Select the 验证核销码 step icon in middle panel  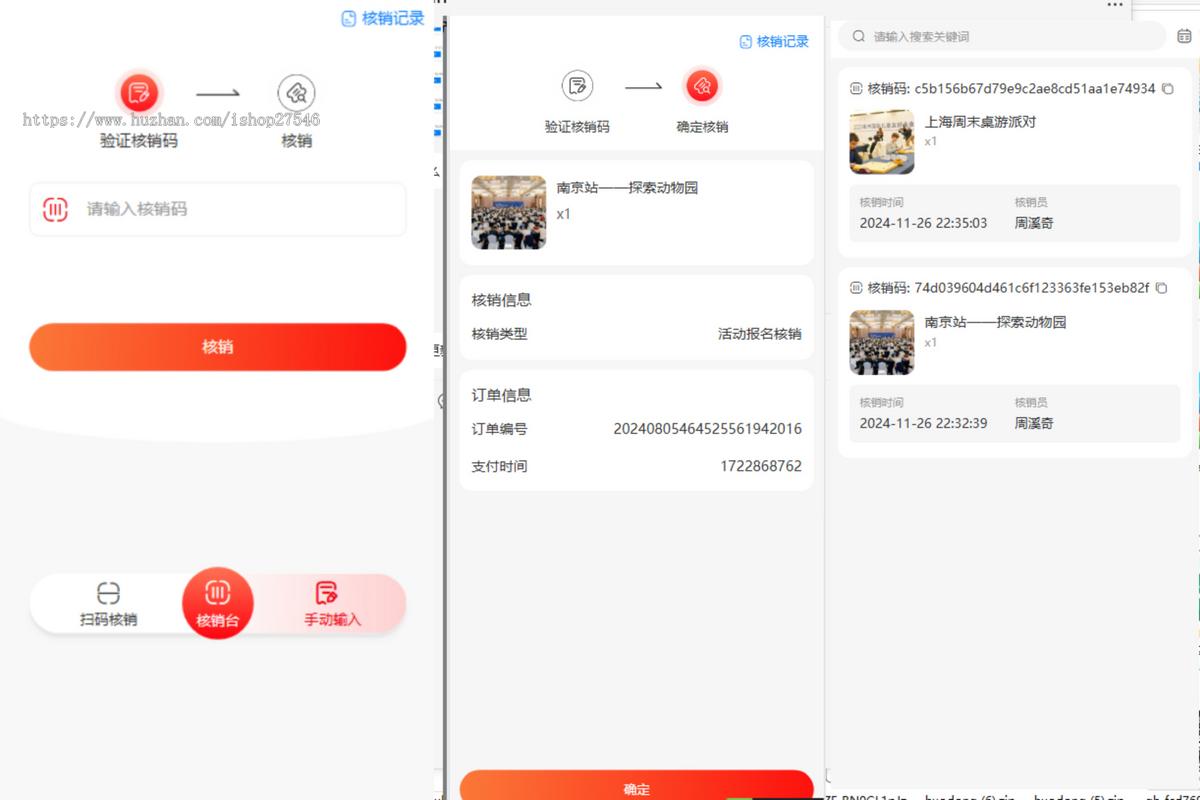click(x=577, y=86)
